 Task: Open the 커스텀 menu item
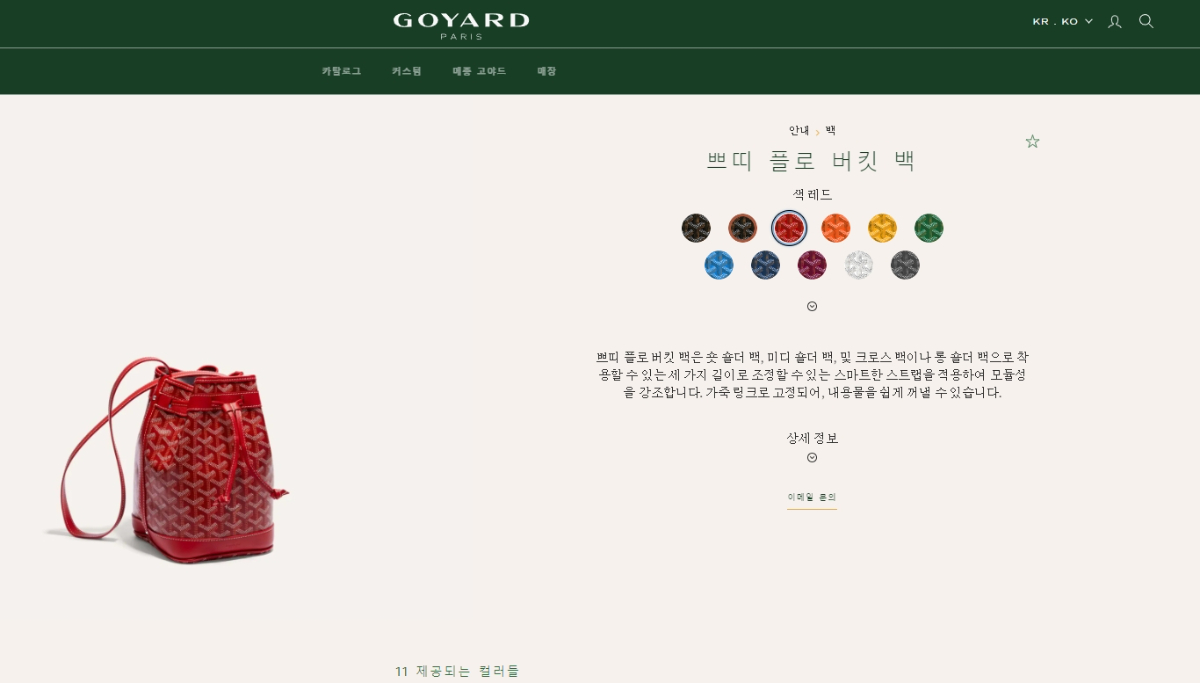(406, 71)
